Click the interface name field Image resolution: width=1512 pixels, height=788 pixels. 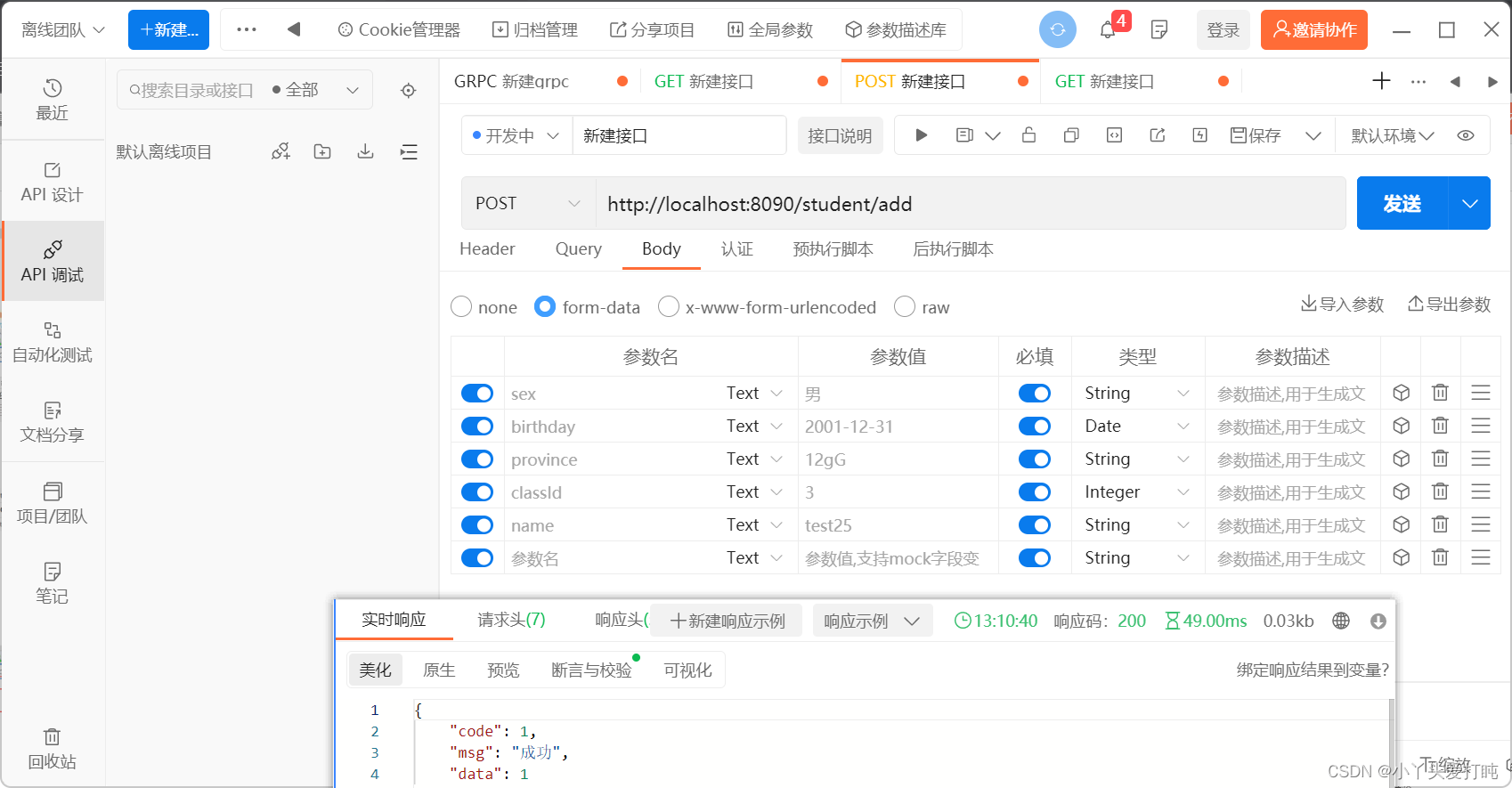tap(679, 135)
